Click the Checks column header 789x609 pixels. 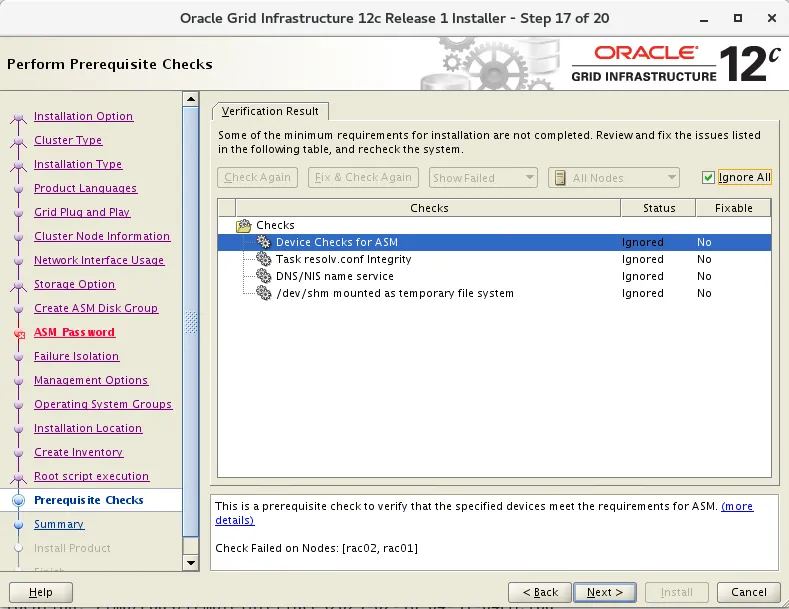[x=428, y=208]
